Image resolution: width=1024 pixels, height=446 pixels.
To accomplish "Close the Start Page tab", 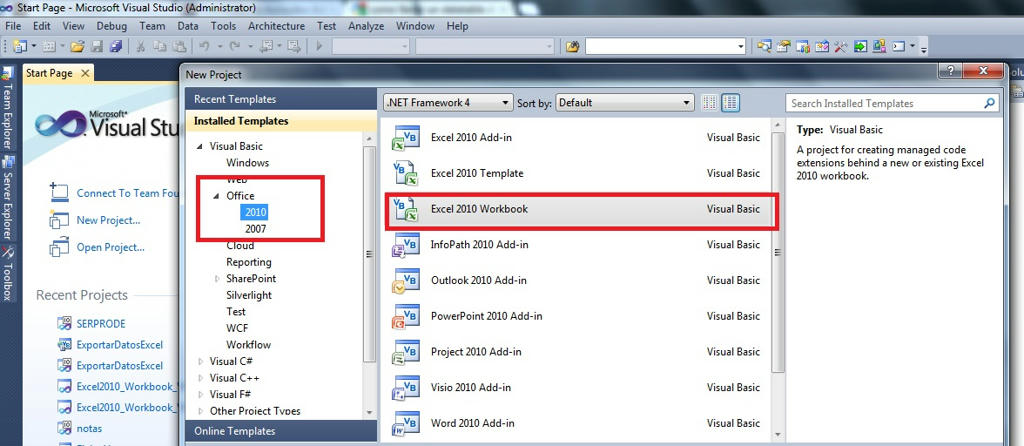I will (85, 74).
